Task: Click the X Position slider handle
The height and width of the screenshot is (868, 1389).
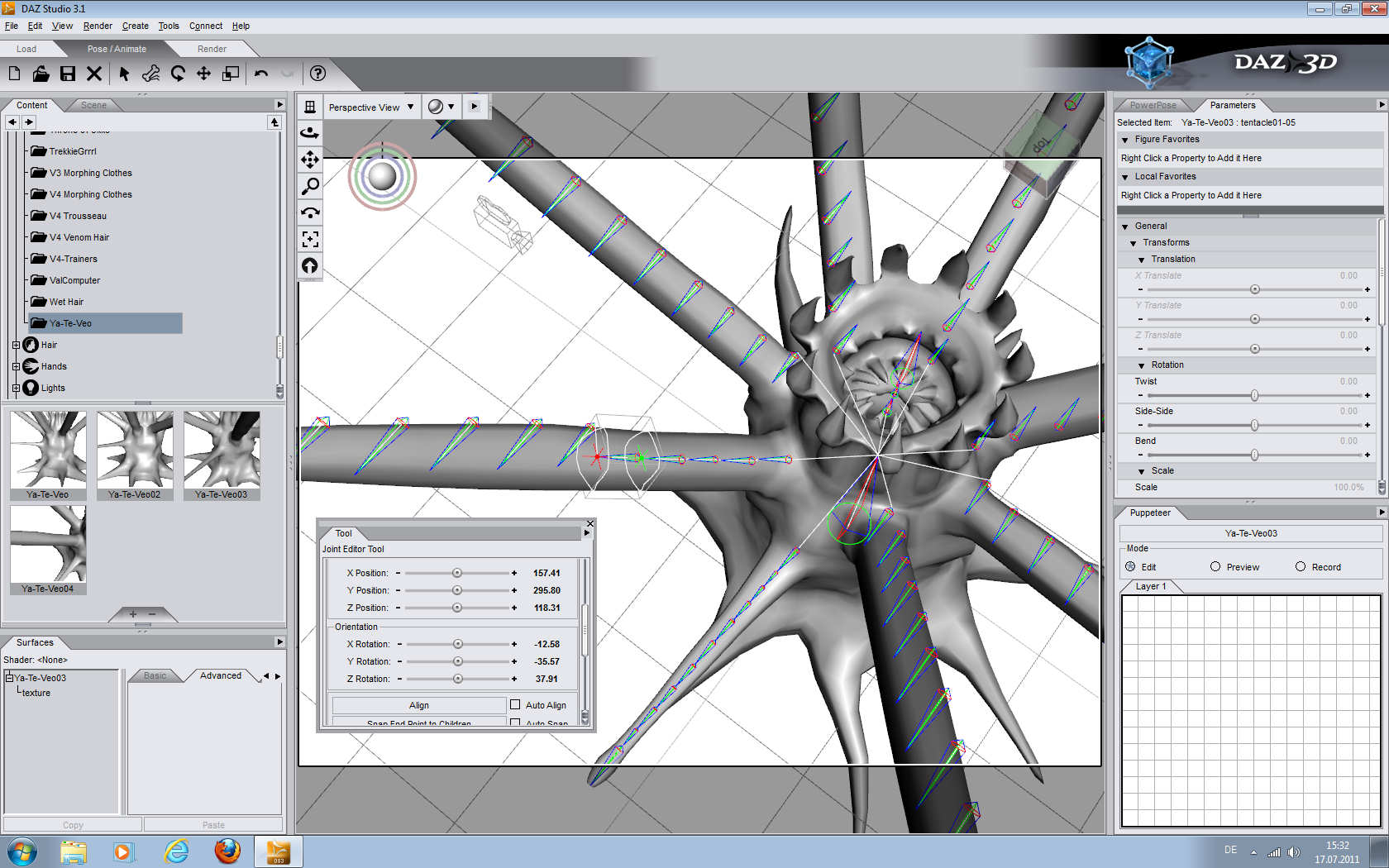Action: pyautogui.click(x=456, y=573)
